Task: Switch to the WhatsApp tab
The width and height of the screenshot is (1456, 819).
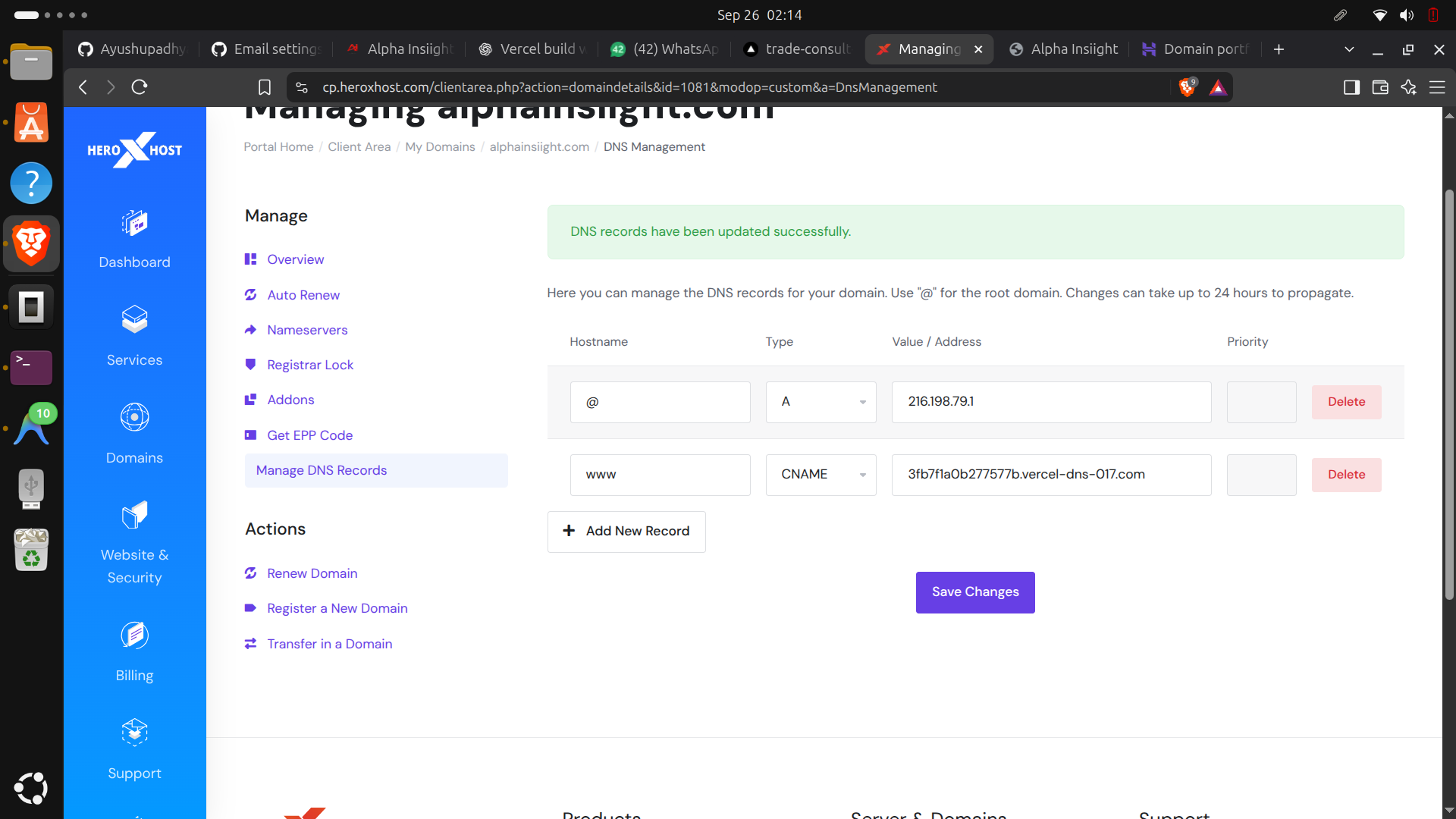Action: 666,49
